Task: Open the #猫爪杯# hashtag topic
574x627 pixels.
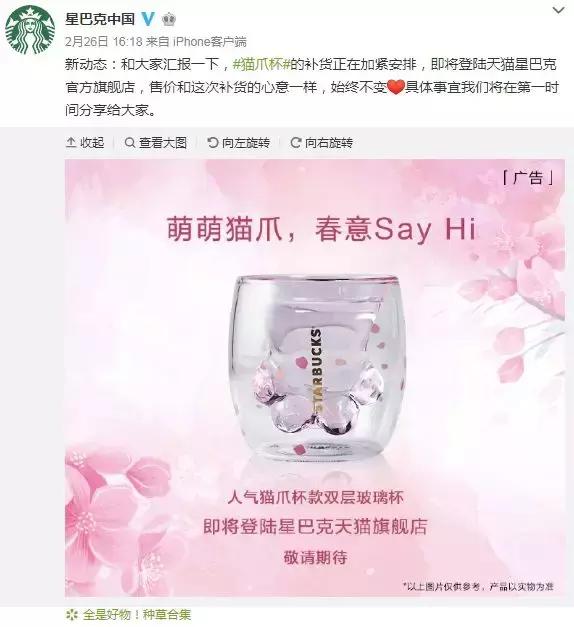Action: point(262,64)
